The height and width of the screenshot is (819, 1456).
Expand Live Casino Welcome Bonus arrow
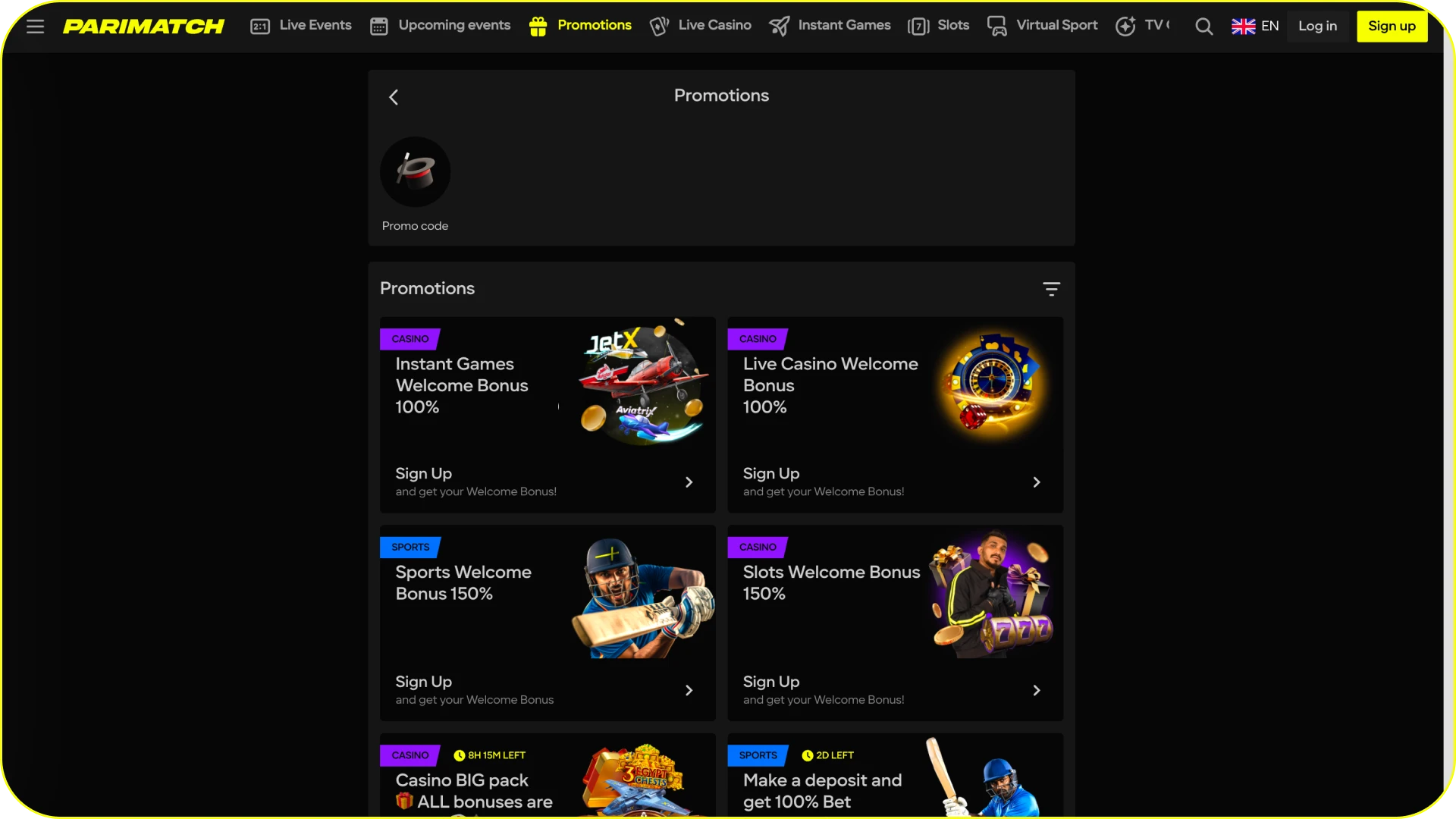click(1037, 482)
